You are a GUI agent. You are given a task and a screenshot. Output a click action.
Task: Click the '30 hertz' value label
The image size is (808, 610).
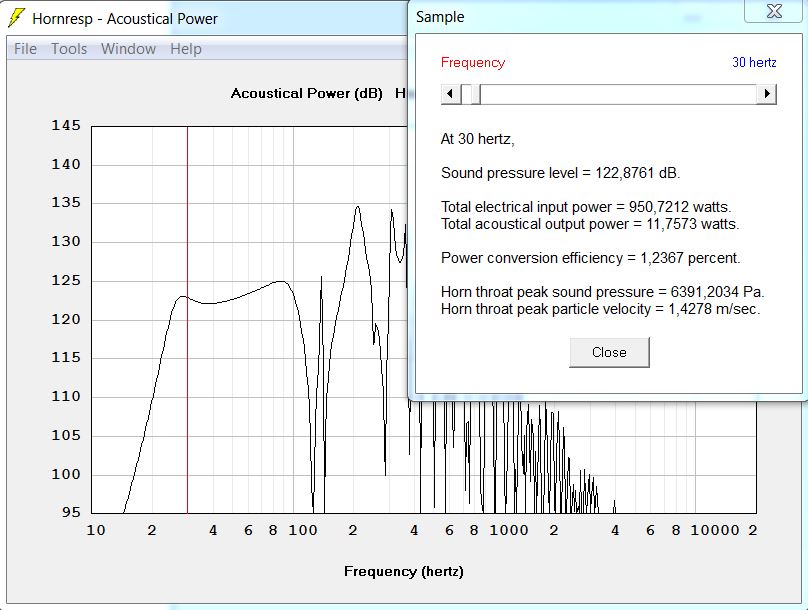click(x=754, y=62)
